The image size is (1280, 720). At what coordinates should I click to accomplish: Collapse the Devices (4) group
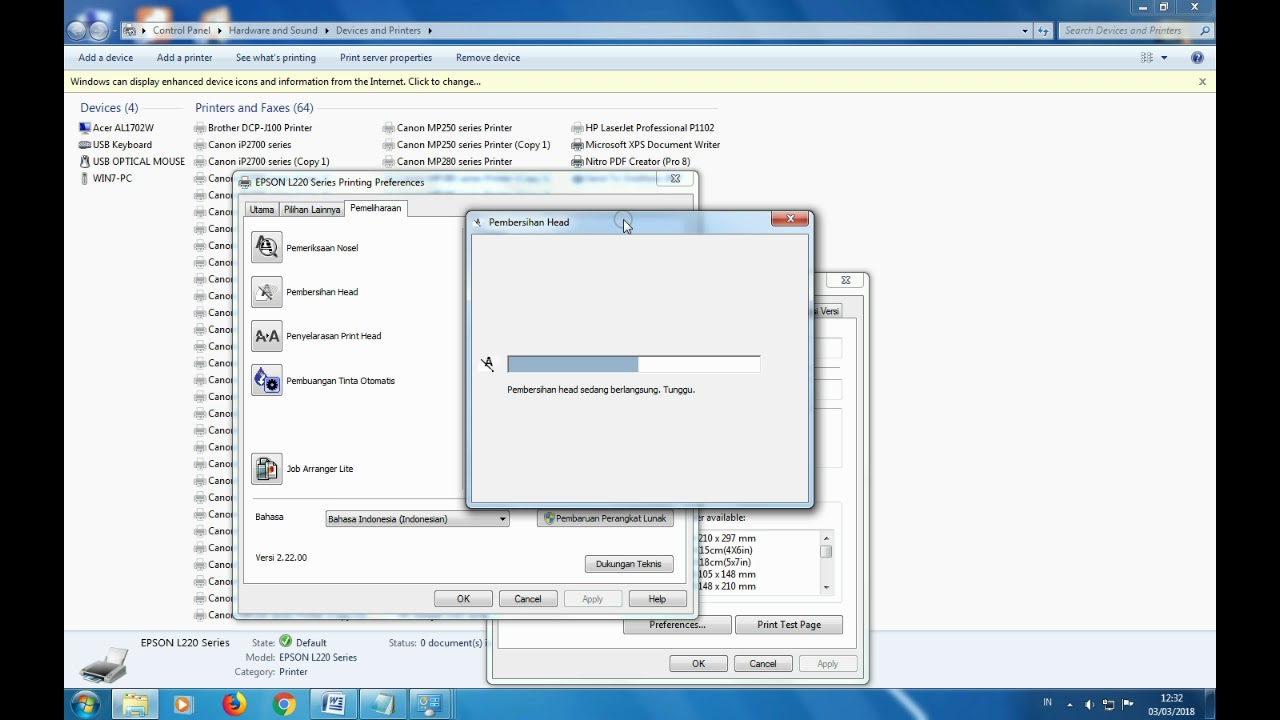109,108
